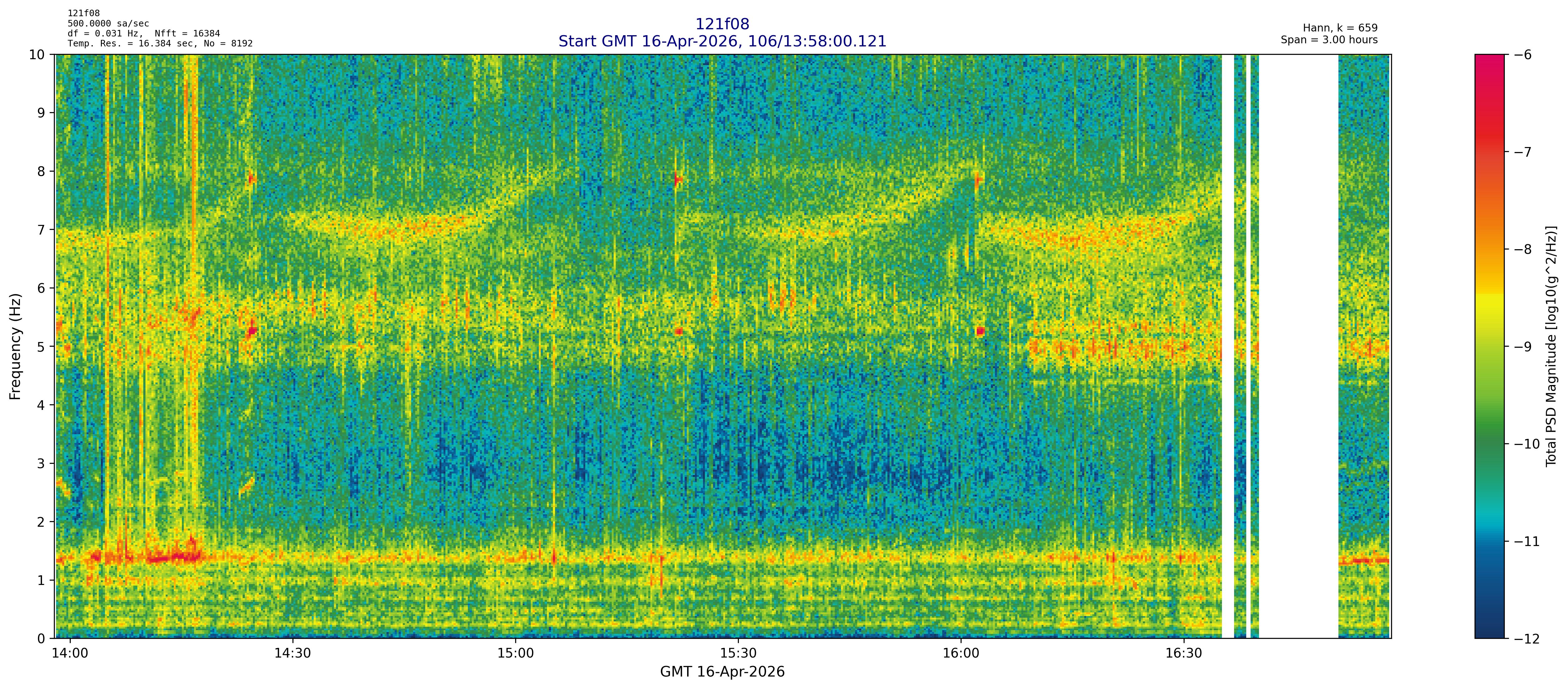This screenshot has height=689, width=1568.
Task: Click the 5 Hz frequency tick label
Action: (x=41, y=346)
